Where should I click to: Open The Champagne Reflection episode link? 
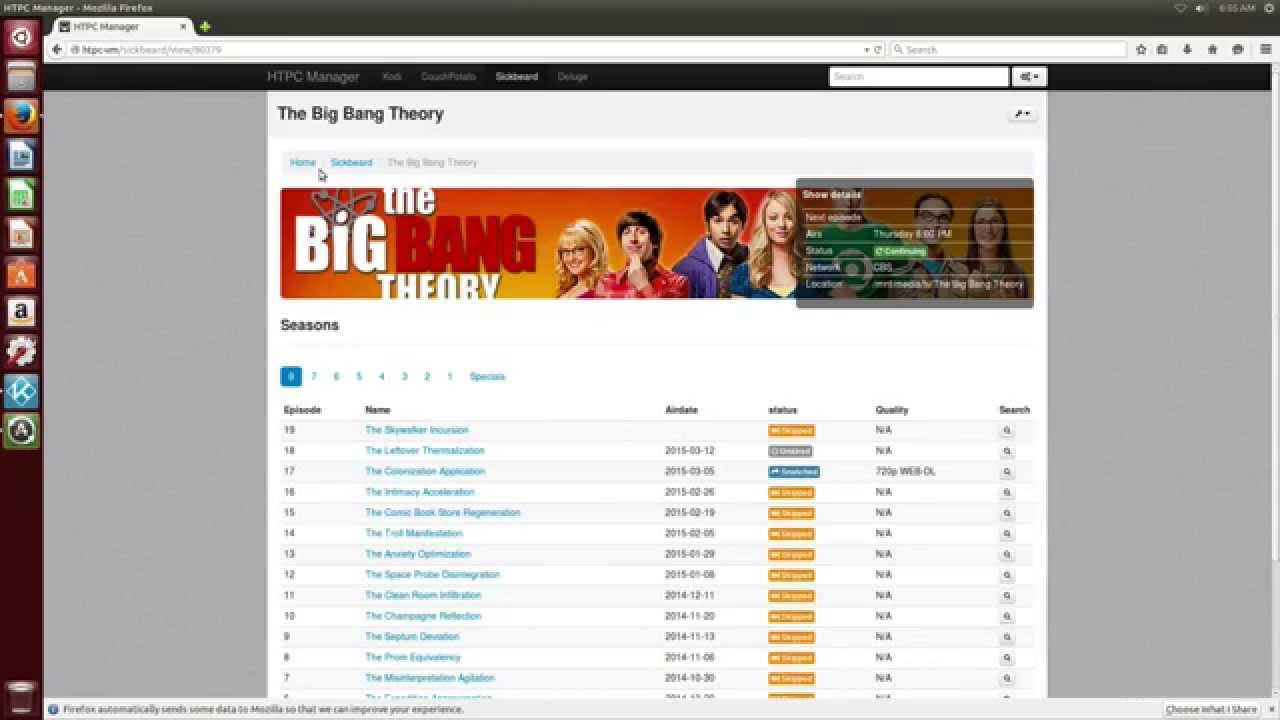(423, 616)
